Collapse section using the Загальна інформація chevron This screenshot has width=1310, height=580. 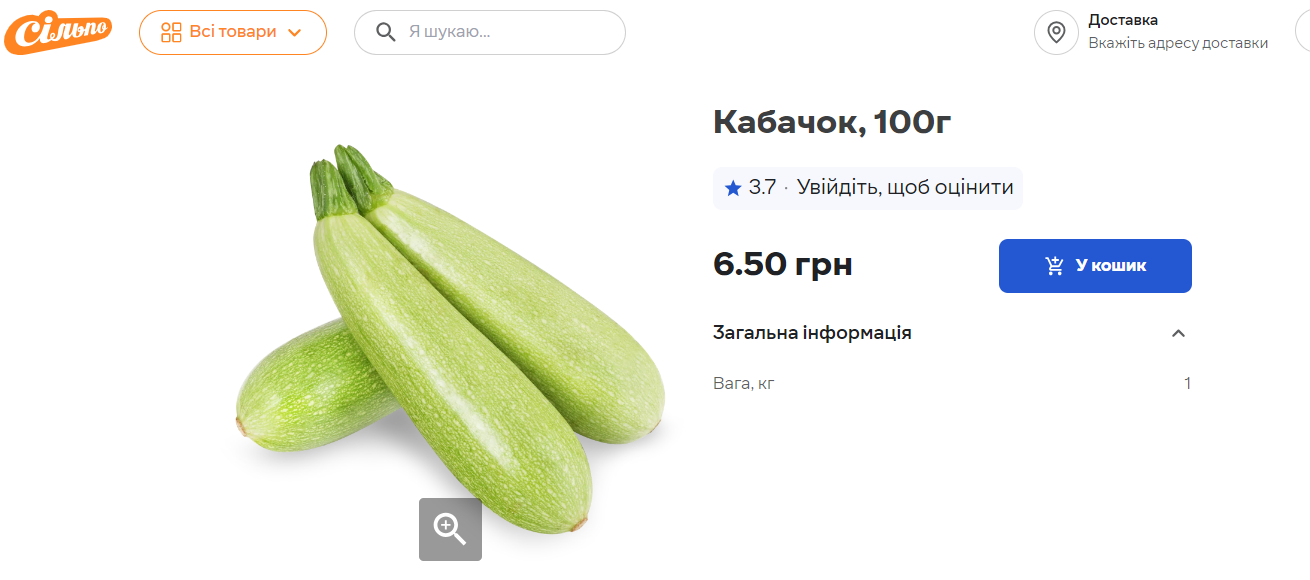(x=1178, y=333)
